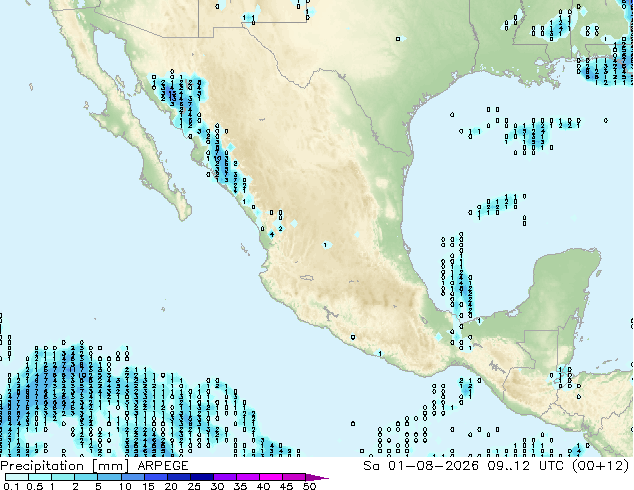The image size is (634, 490).
Task: Click the '(00+12)' forecast step label
Action: click(x=601, y=466)
